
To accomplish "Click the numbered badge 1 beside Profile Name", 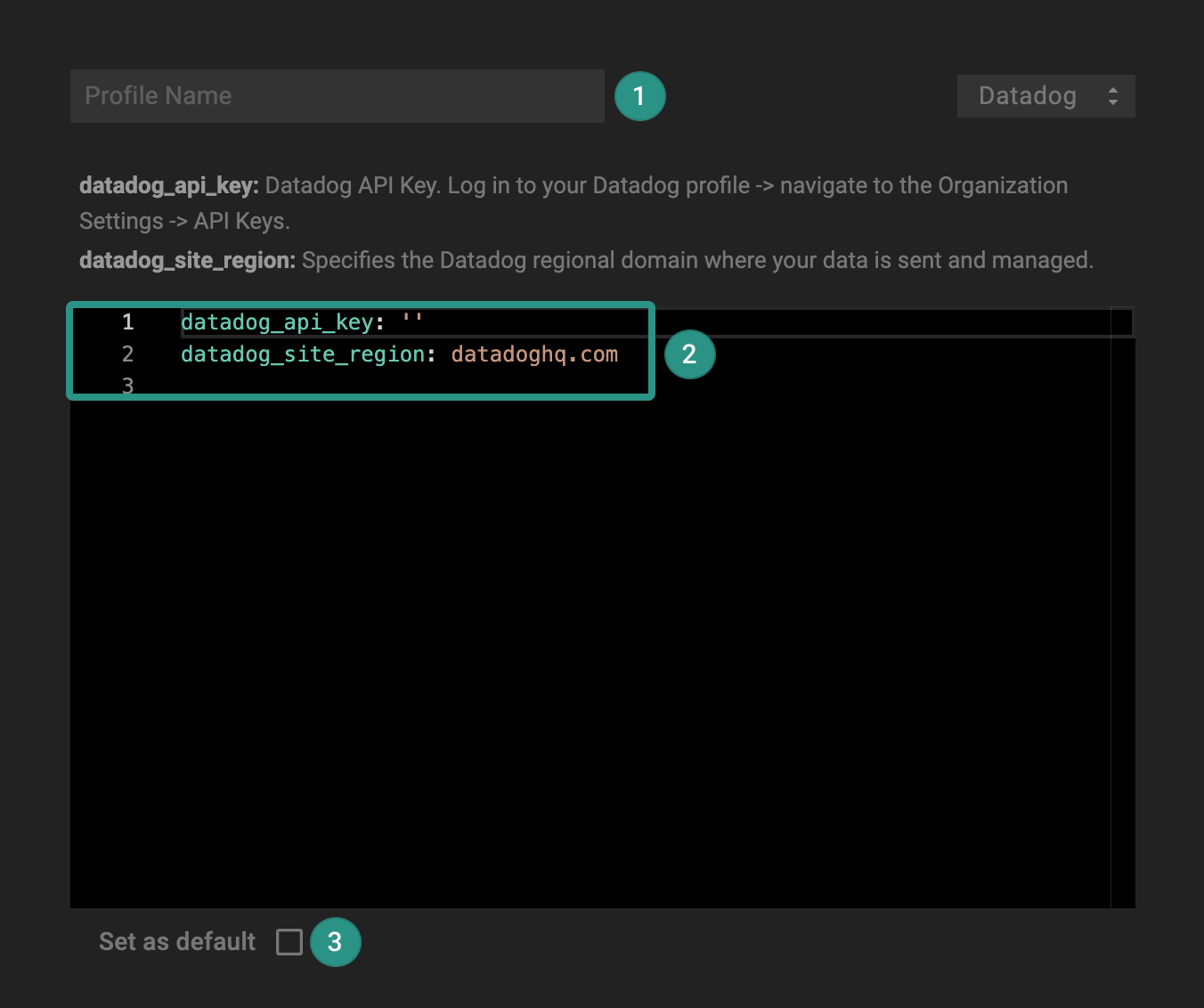I will (639, 96).
